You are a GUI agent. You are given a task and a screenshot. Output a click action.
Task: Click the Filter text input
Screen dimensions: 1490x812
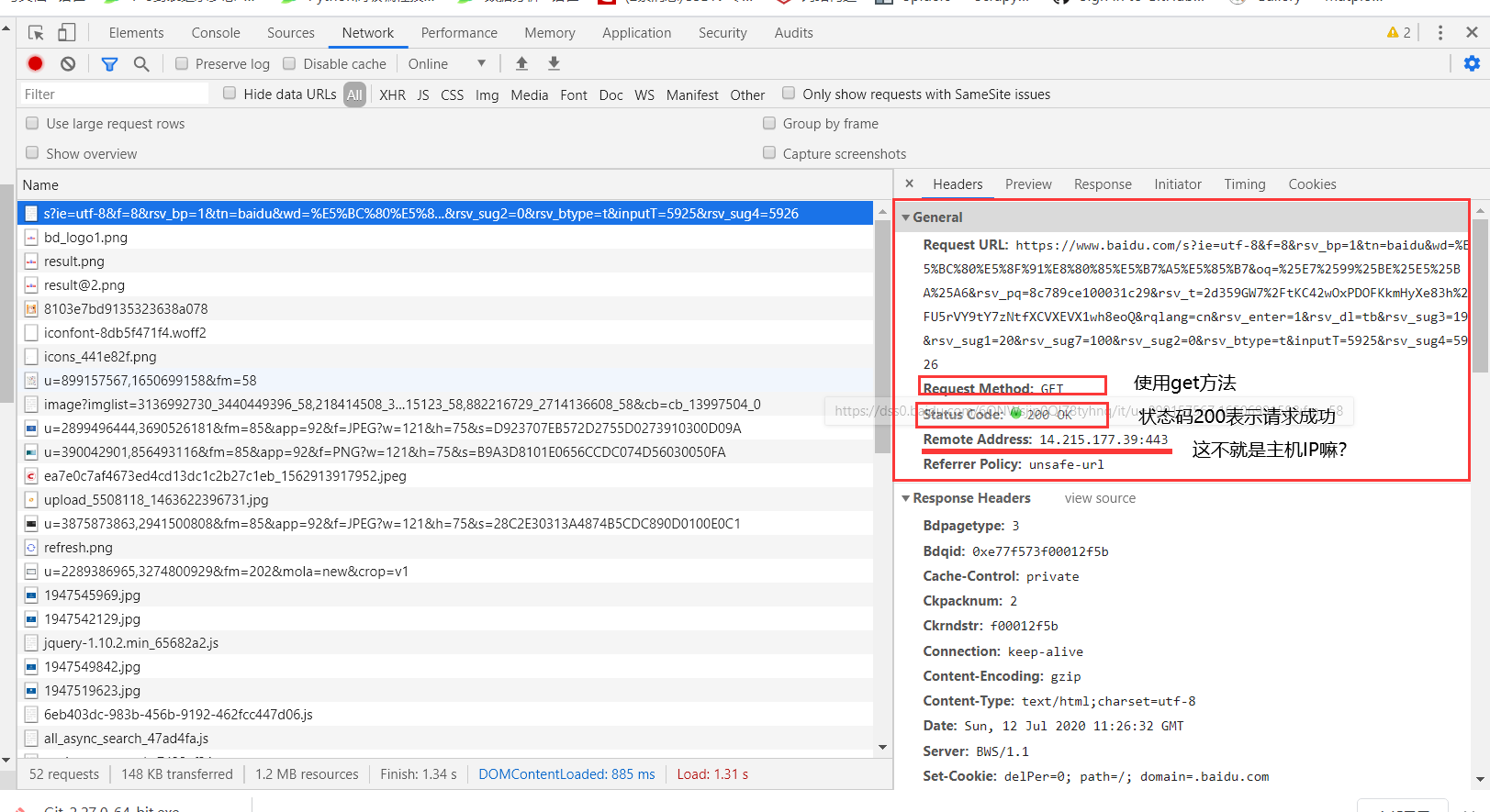(x=115, y=94)
